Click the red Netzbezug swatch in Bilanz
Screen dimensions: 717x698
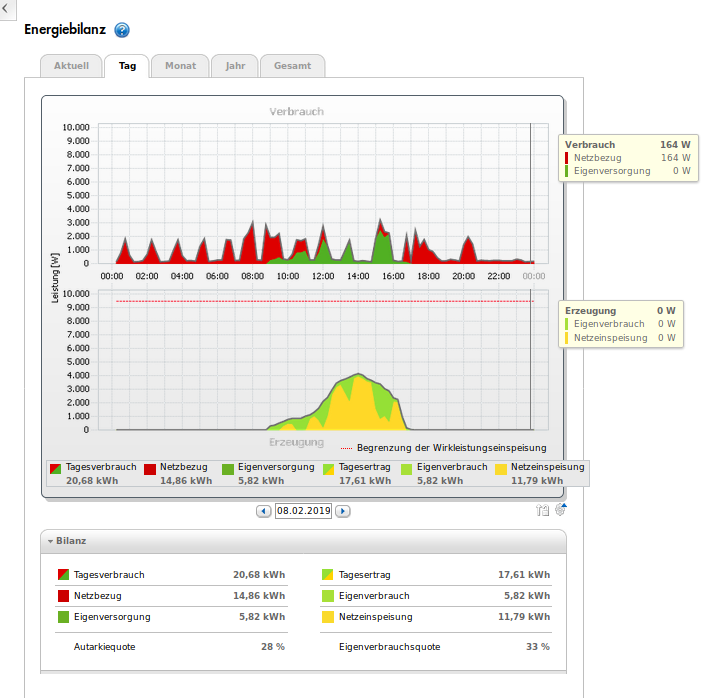(x=63, y=597)
